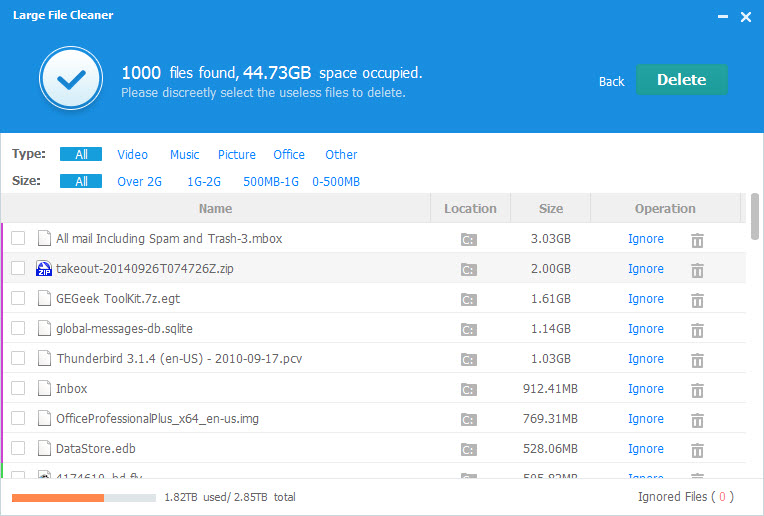Click the trash icon in Inbox row
The image size is (764, 516).
[697, 390]
